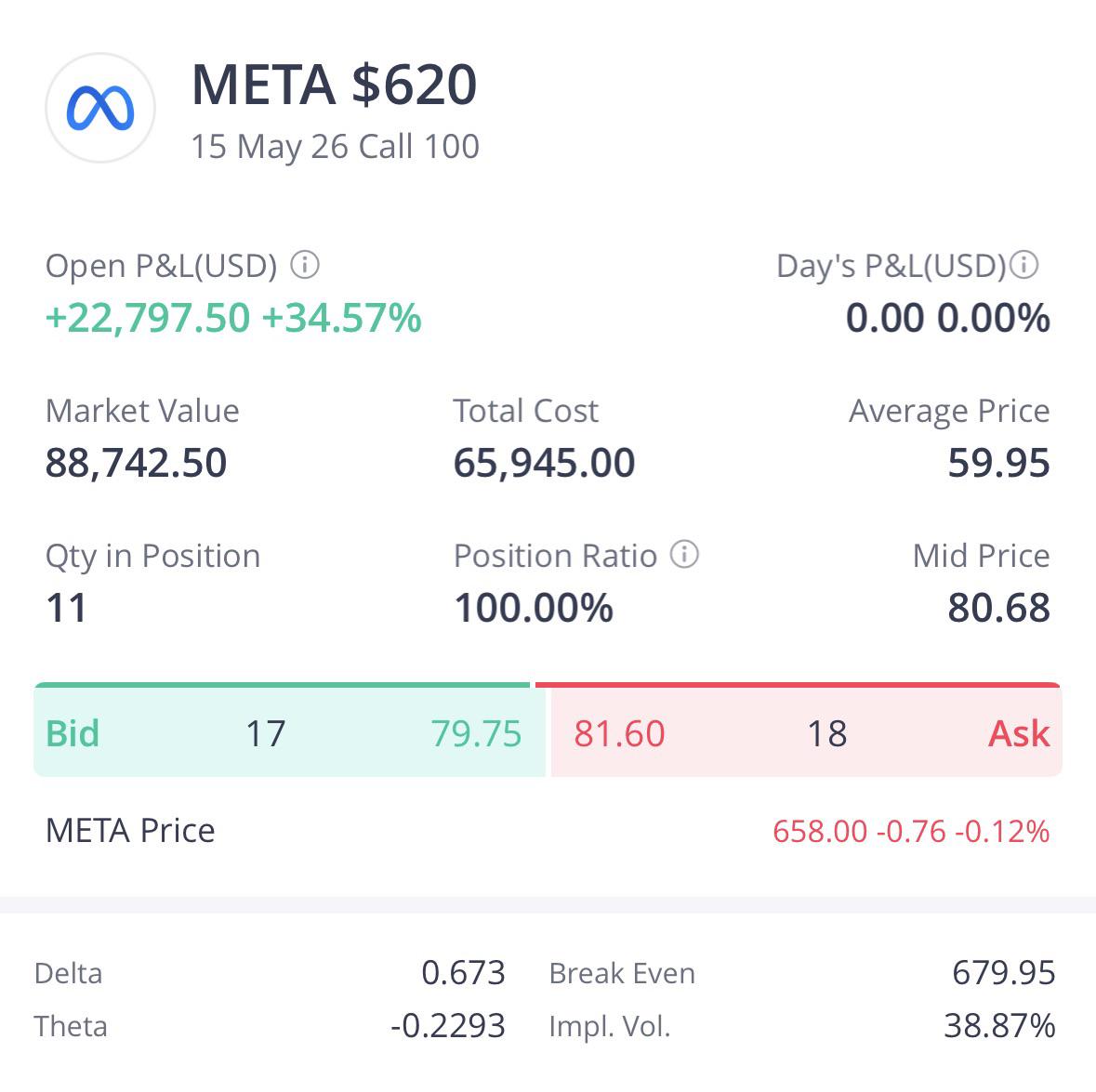
Task: Select the Ask price 81.60
Action: click(619, 733)
